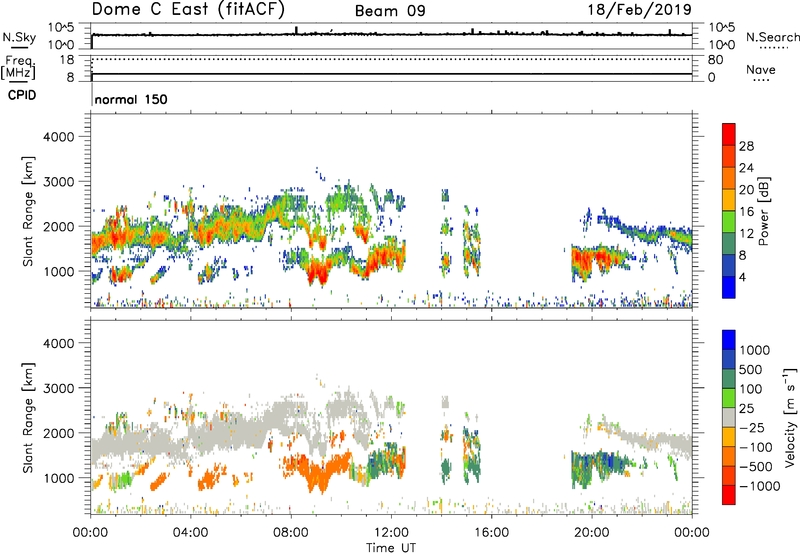The image size is (800, 554).
Task: Click the 'N.Search' legend label
Action: pyautogui.click(x=772, y=37)
